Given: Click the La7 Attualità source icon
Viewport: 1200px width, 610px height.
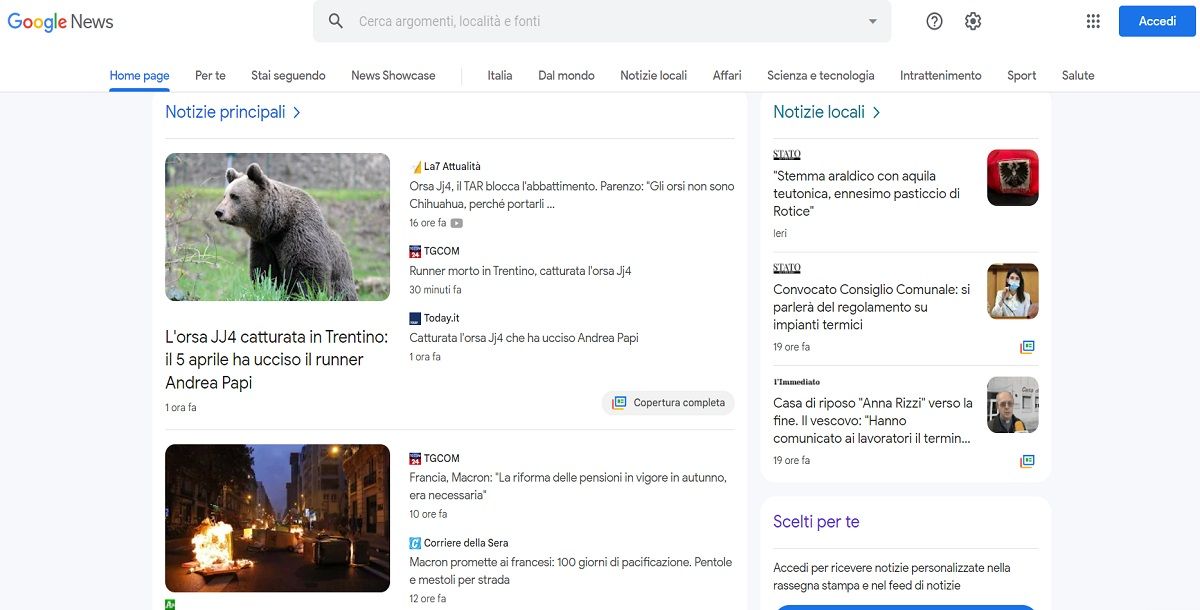Looking at the screenshot, I should click(x=415, y=167).
